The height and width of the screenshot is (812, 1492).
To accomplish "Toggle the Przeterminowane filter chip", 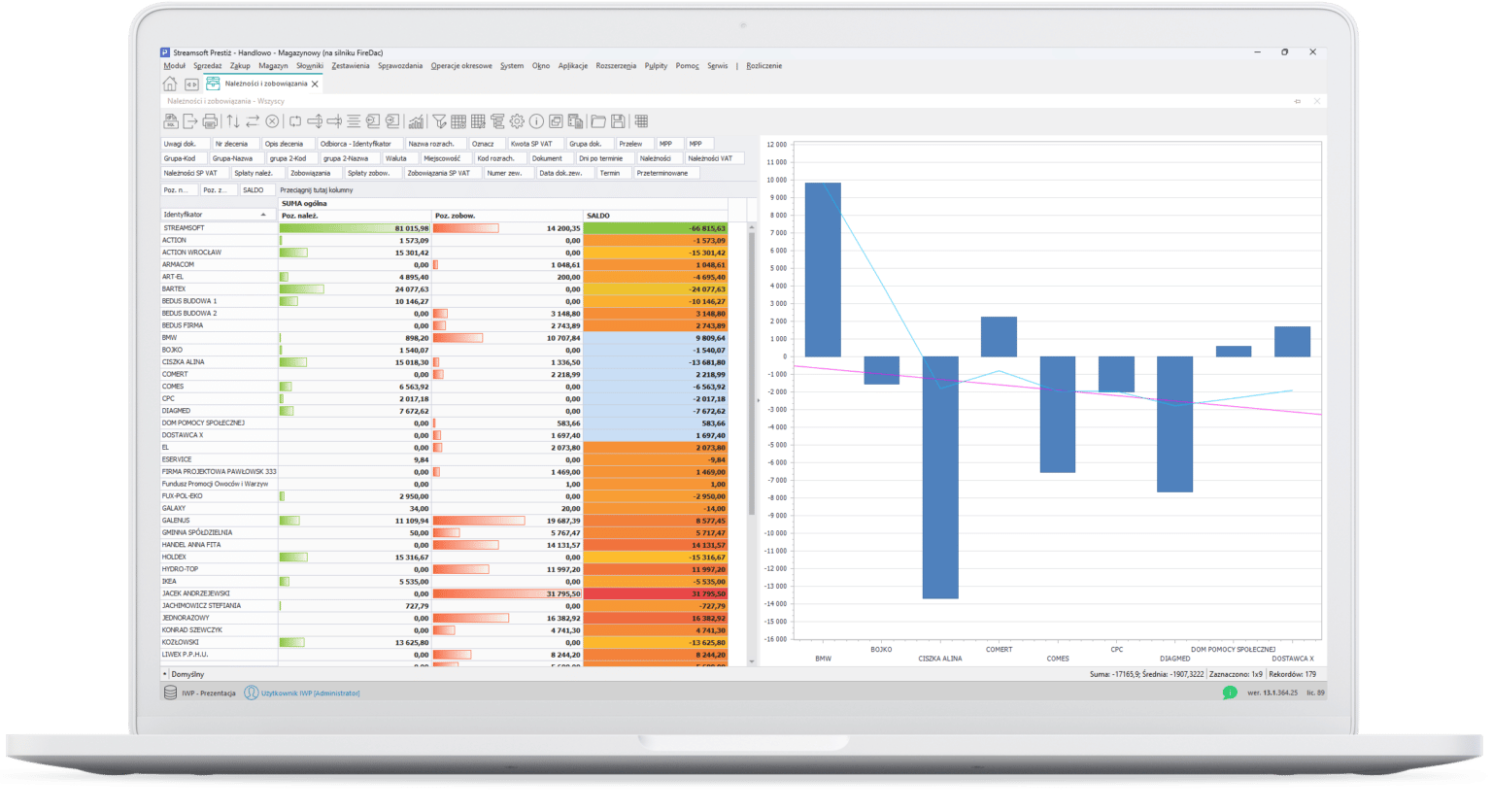I will click(666, 172).
